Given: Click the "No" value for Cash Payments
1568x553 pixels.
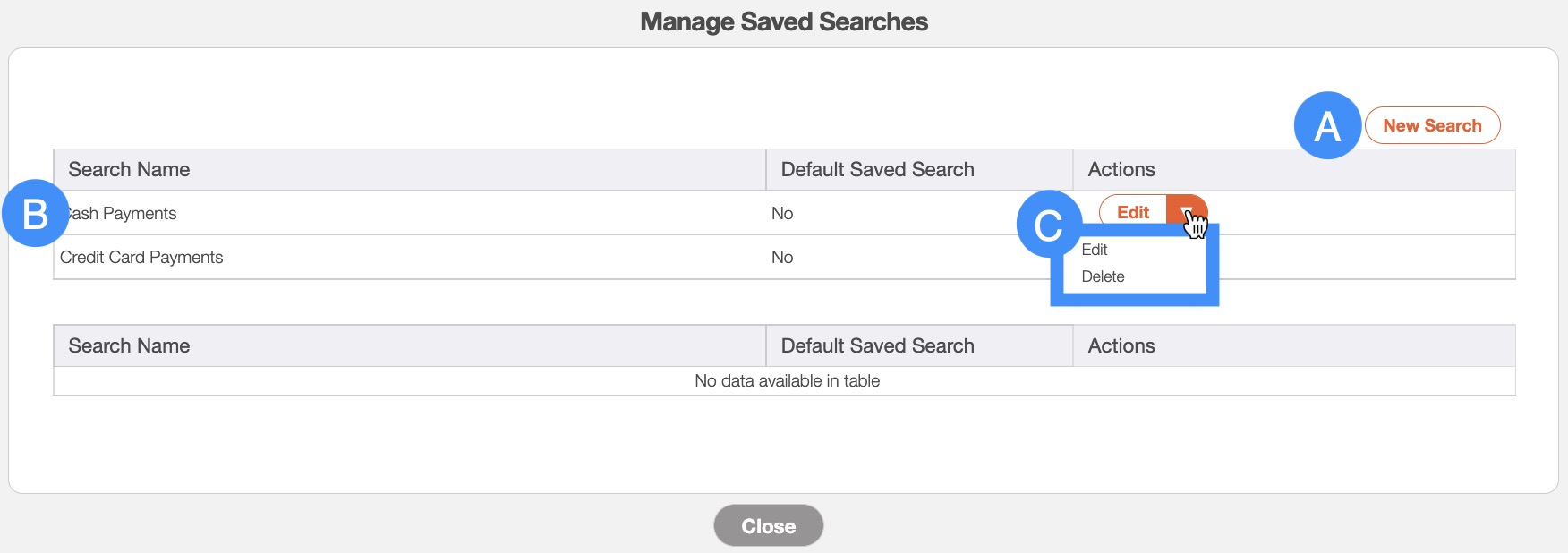Looking at the screenshot, I should click(782, 214).
